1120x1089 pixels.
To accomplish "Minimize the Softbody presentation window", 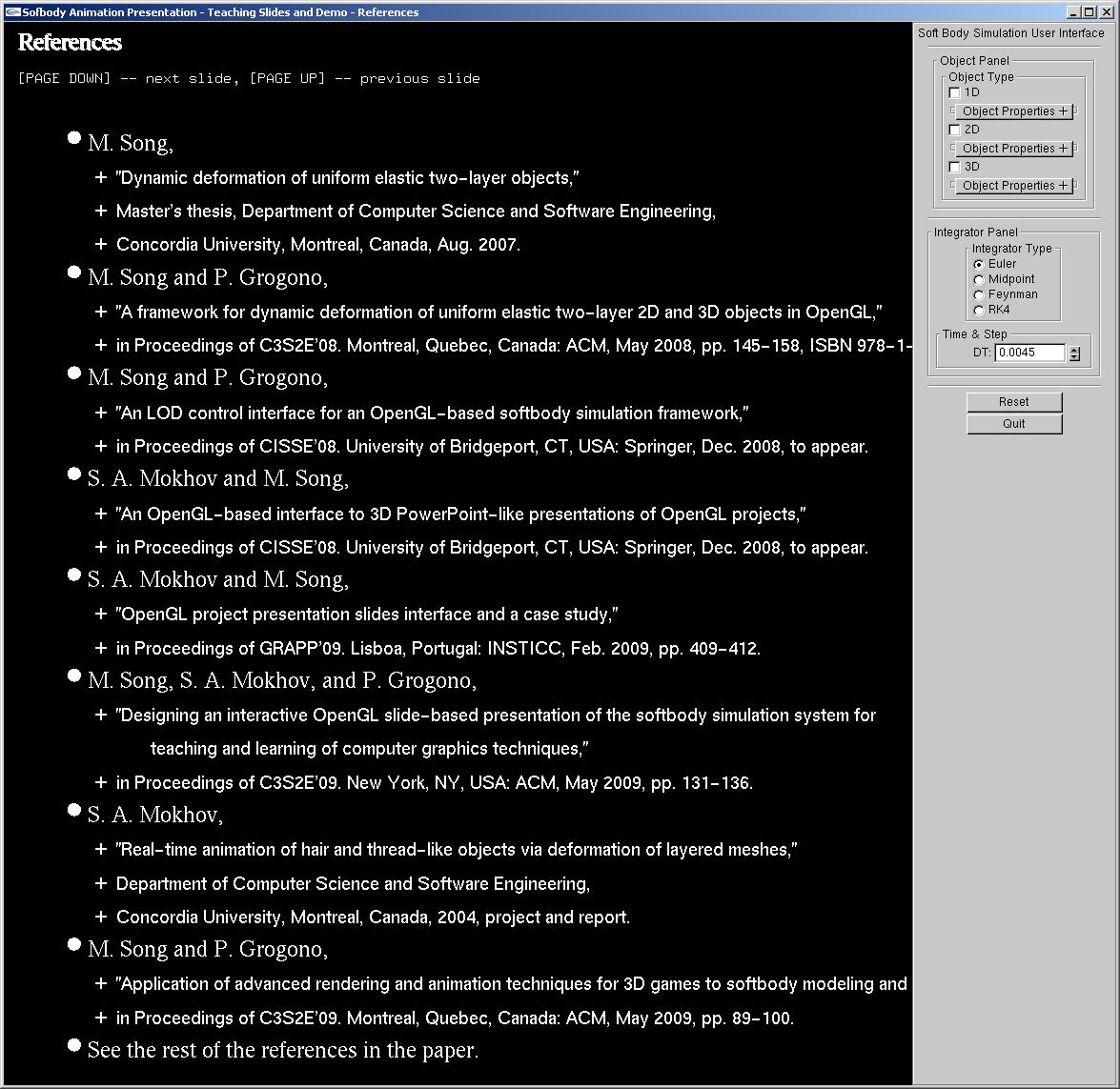I will tap(1073, 12).
